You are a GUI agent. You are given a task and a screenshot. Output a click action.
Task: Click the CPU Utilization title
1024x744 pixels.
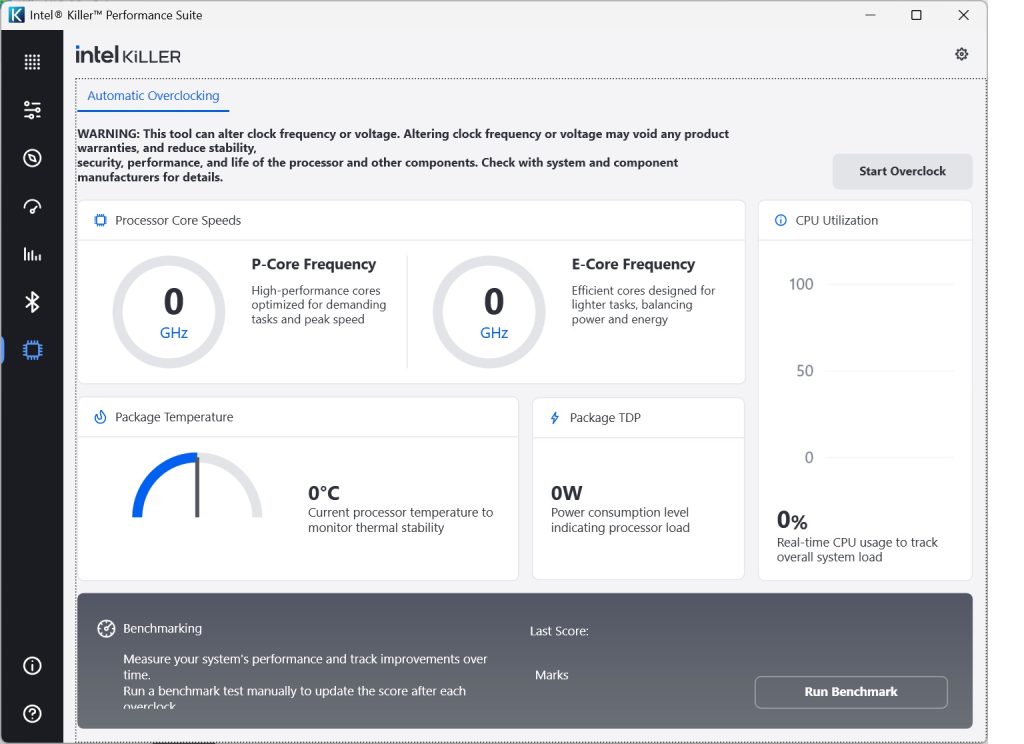[837, 220]
